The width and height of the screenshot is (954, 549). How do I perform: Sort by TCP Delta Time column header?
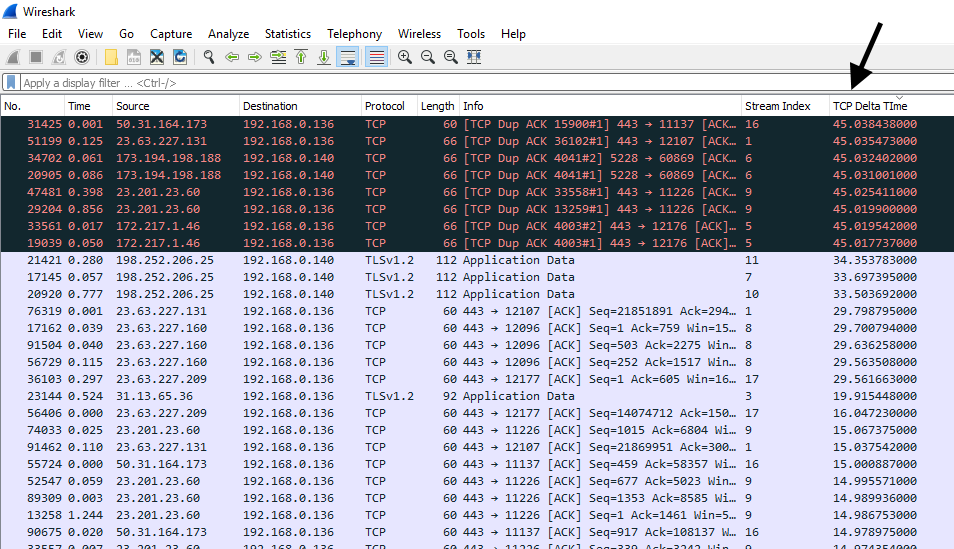(x=891, y=106)
